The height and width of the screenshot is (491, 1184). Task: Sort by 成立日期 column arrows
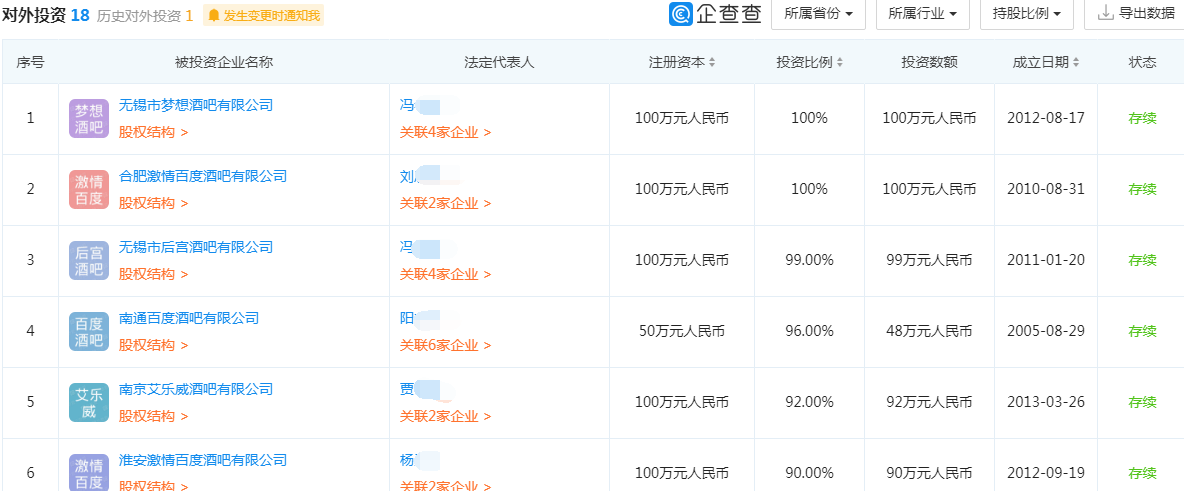coord(1076,63)
